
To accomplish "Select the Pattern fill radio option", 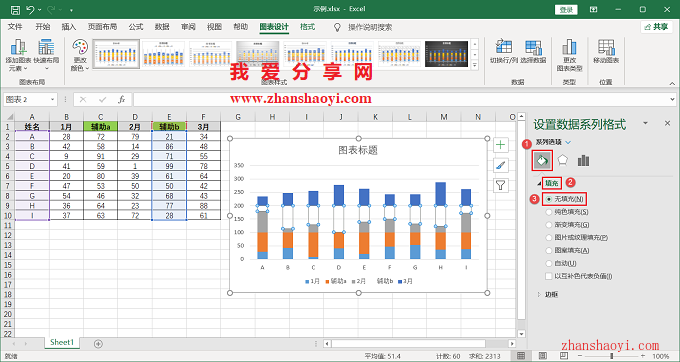I will pyautogui.click(x=549, y=250).
